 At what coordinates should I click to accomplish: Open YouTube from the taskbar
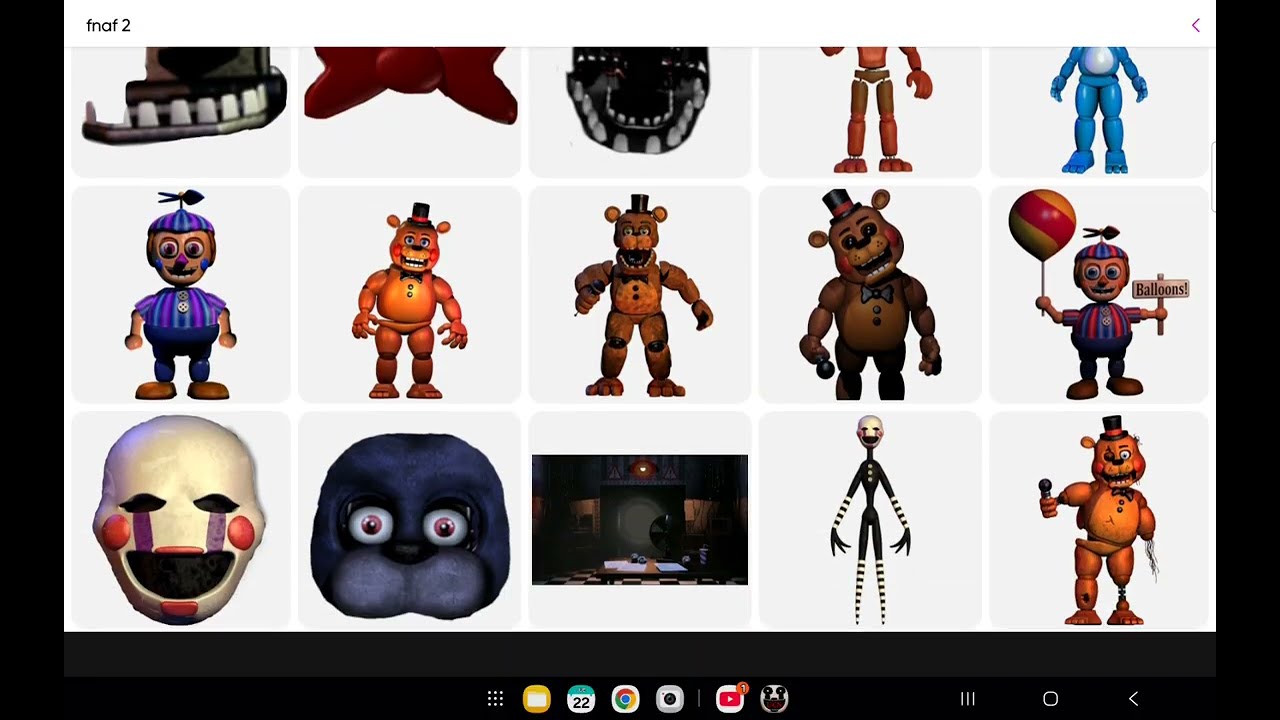coord(730,699)
